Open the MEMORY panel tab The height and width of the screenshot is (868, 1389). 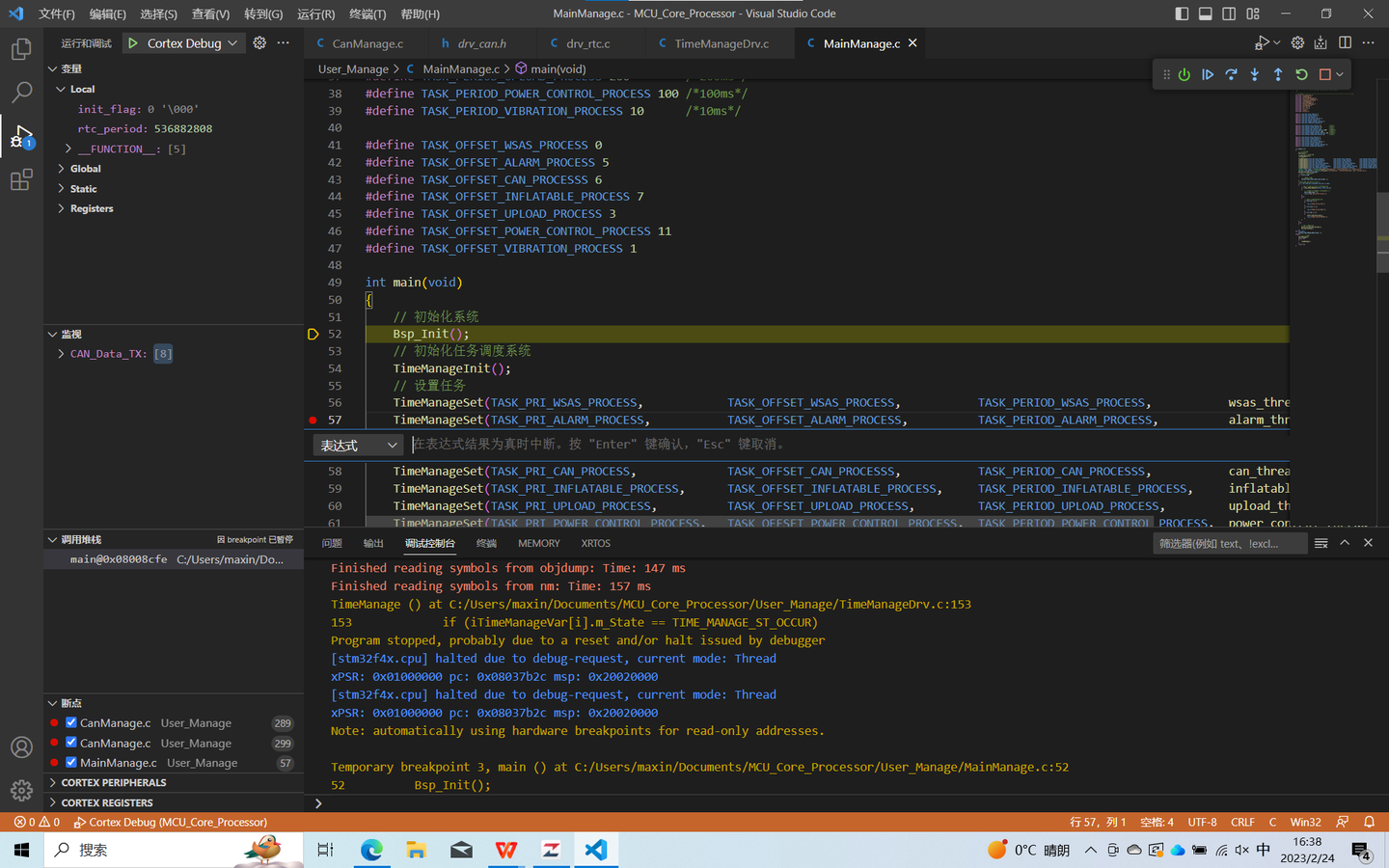coord(538,543)
